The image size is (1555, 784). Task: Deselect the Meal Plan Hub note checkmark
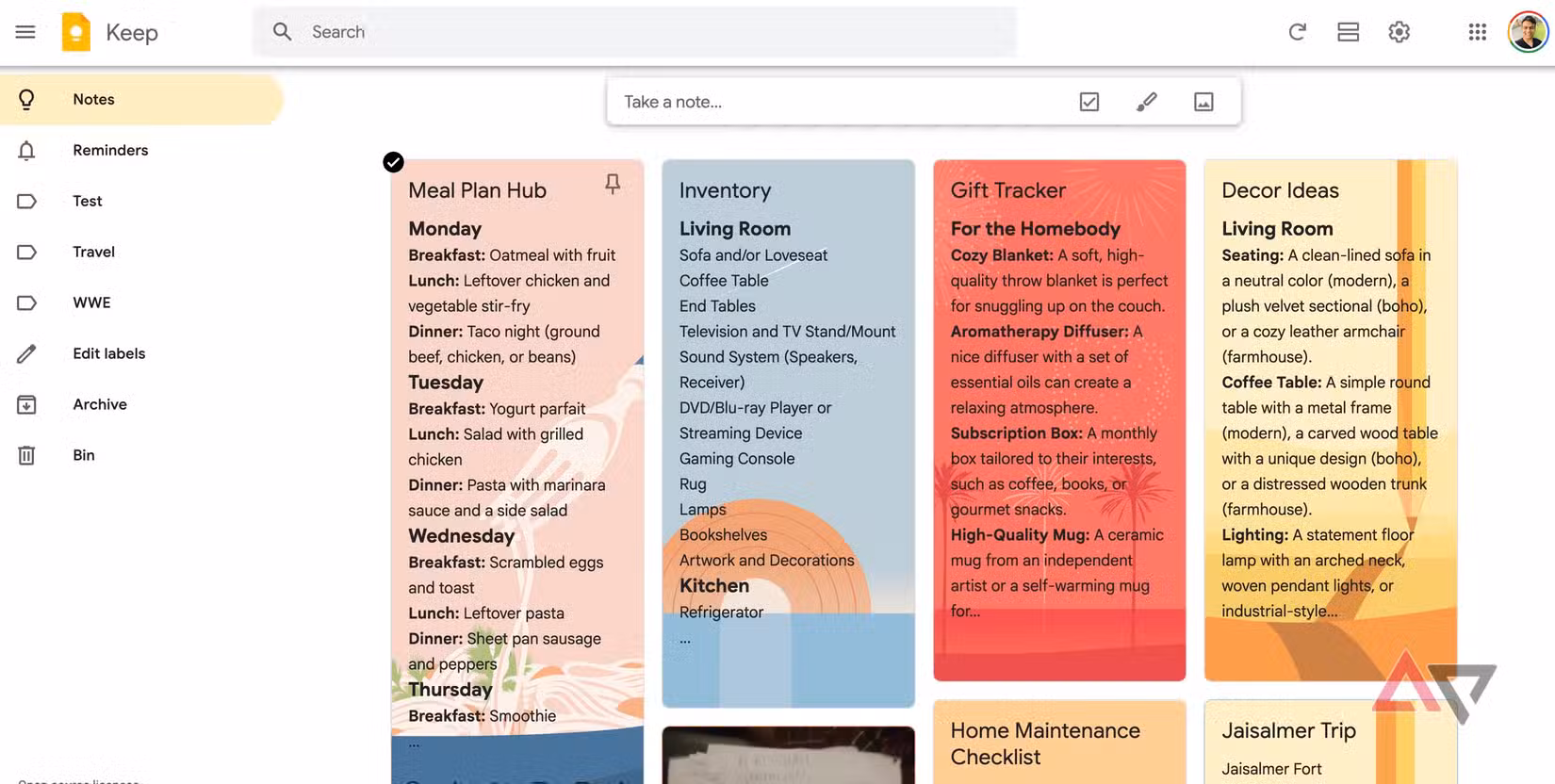pos(393,162)
